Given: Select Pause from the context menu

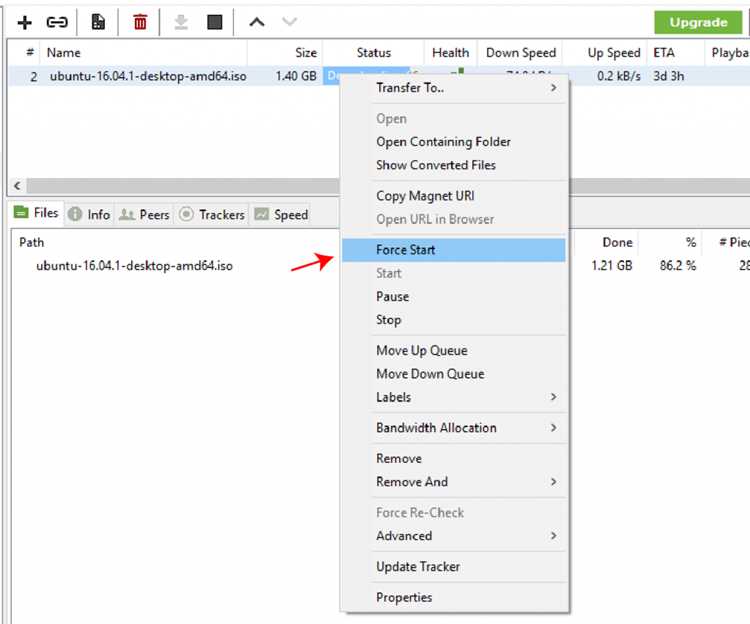Looking at the screenshot, I should point(453,297).
